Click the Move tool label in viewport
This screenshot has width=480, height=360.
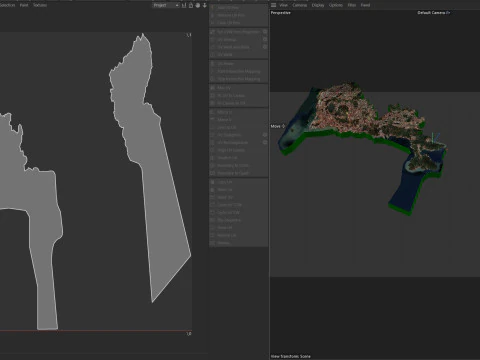click(x=278, y=126)
